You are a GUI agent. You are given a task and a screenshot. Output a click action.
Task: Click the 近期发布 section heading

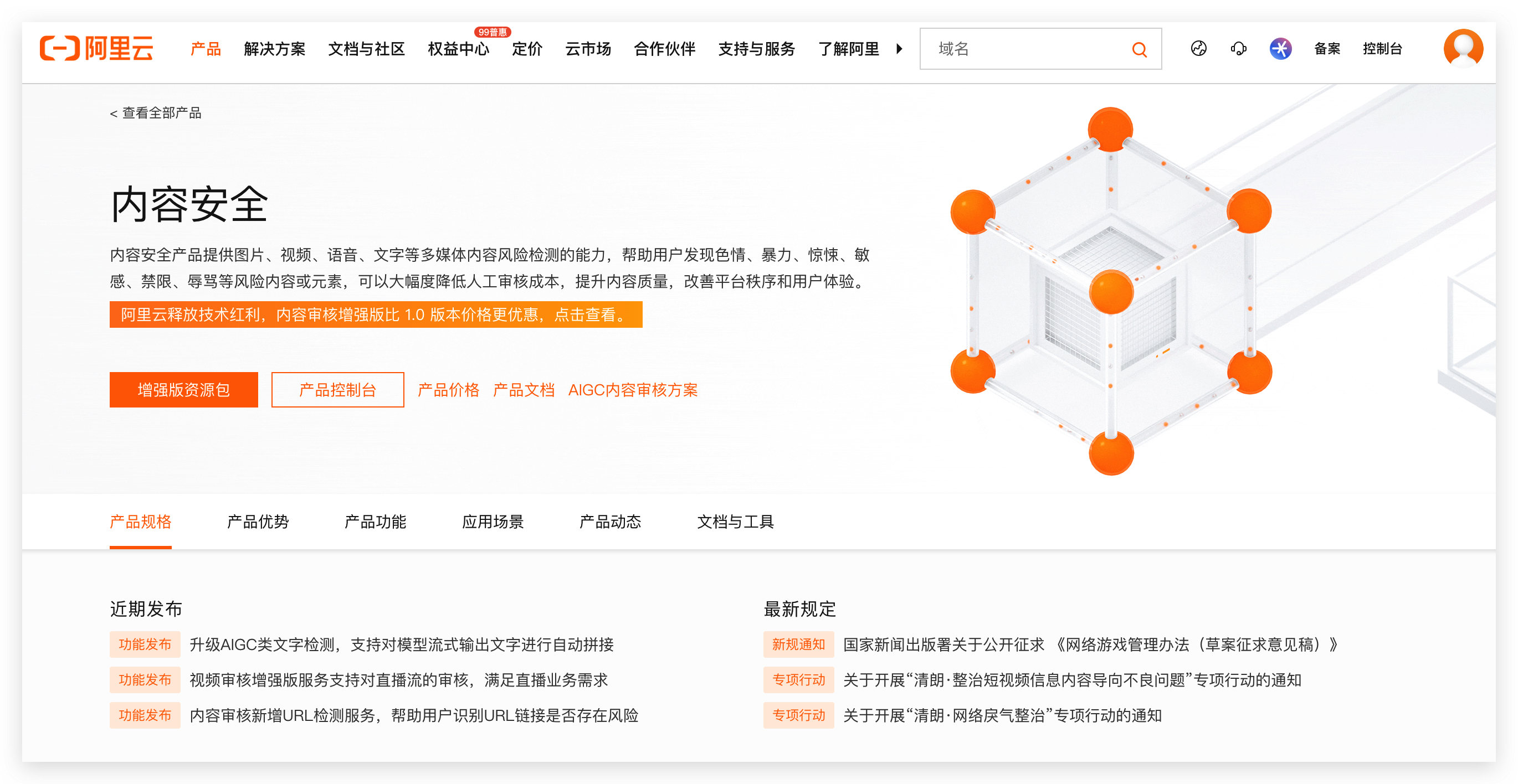(146, 608)
